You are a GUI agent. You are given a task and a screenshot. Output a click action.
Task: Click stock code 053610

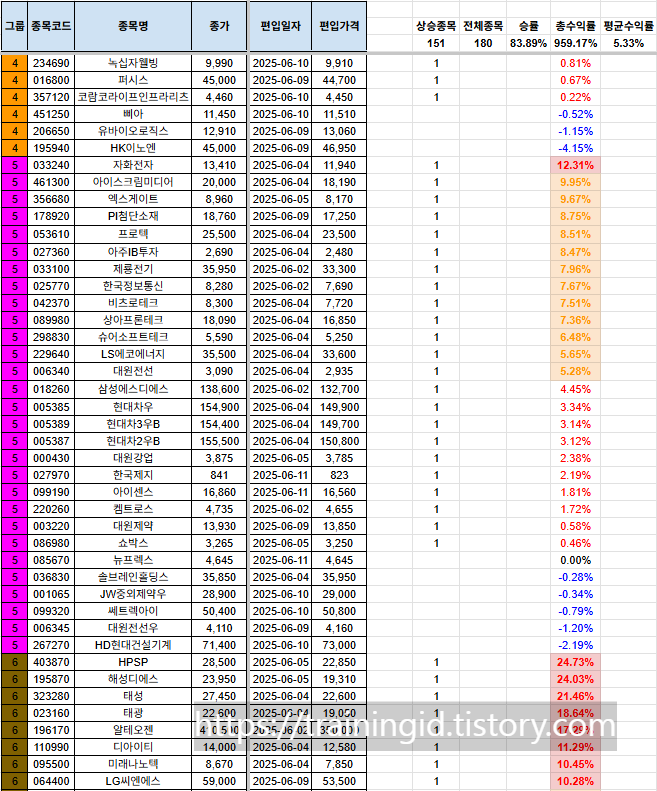[51, 234]
